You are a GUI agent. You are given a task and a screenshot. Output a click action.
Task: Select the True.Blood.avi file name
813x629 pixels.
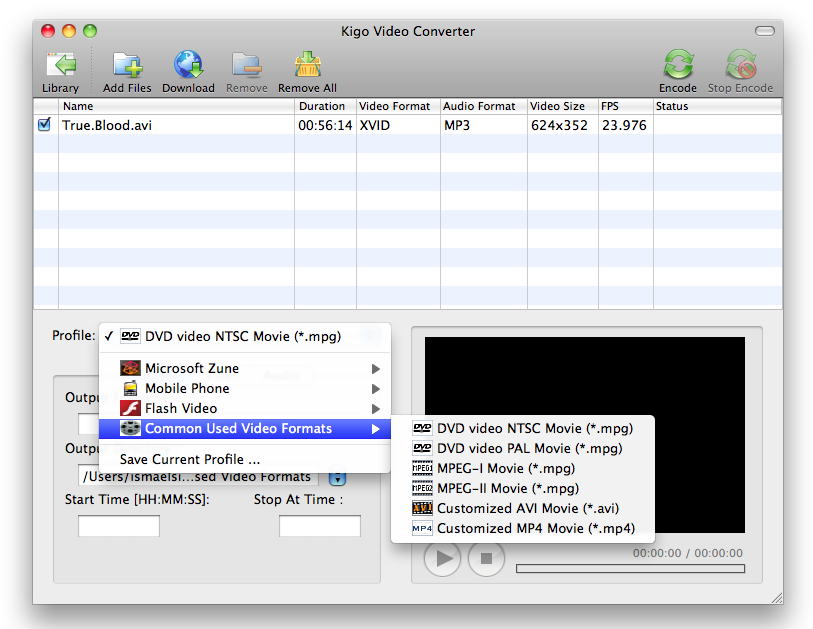tap(107, 125)
